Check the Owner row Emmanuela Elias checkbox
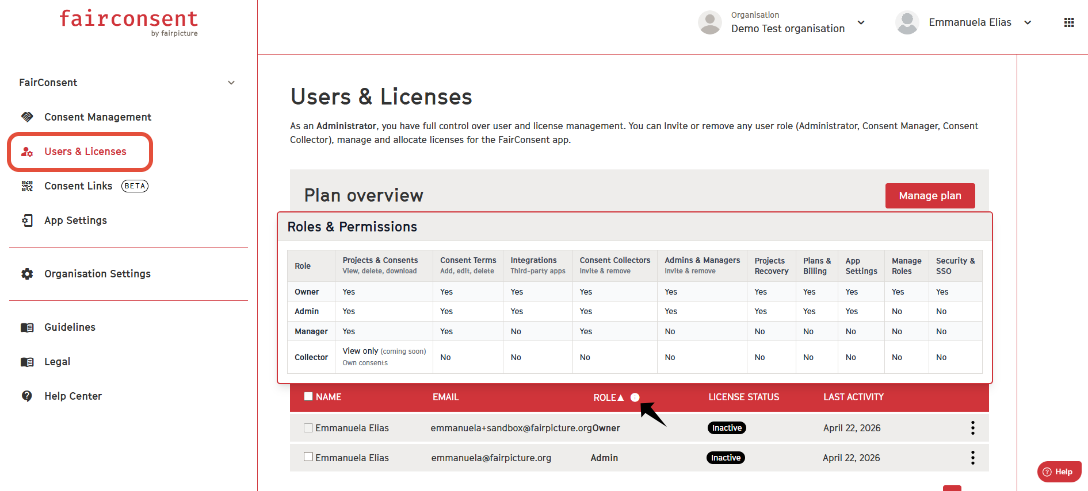Image resolution: width=1088 pixels, height=491 pixels. [x=308, y=428]
